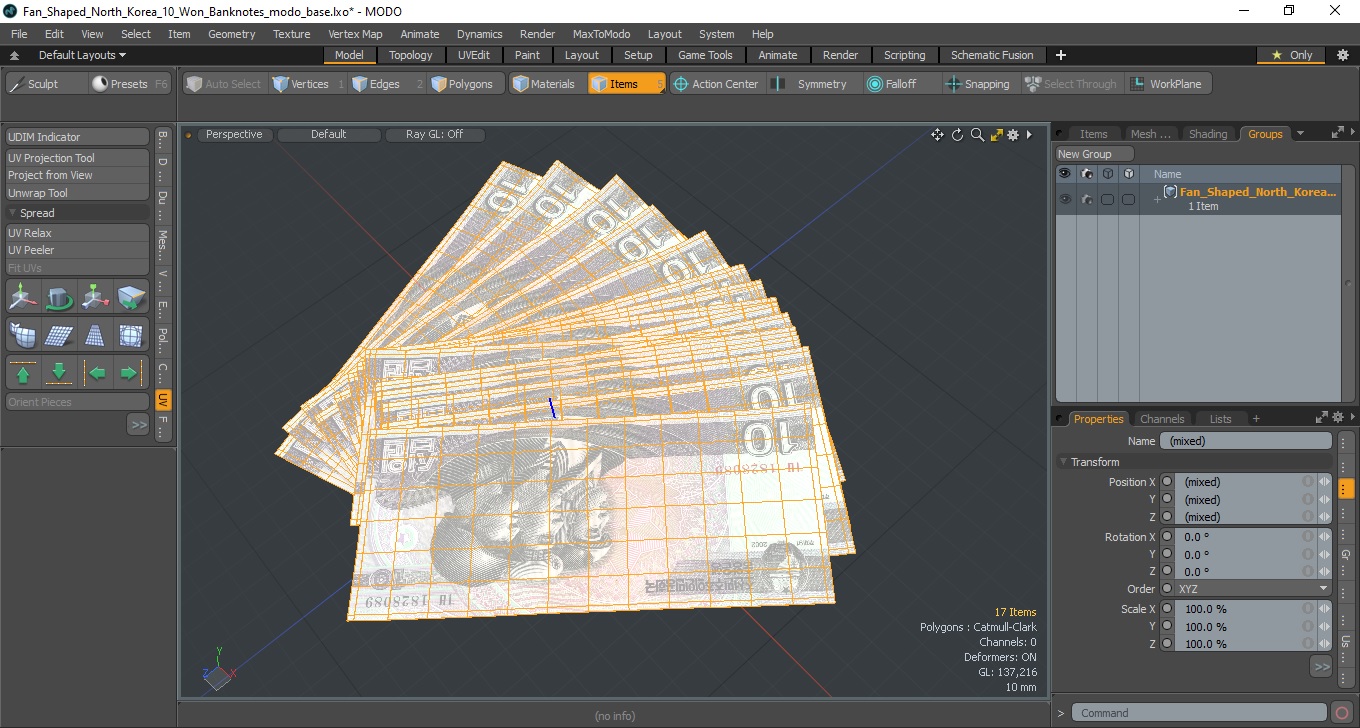Open the Vertex Map menu
The height and width of the screenshot is (728, 1360).
point(355,34)
